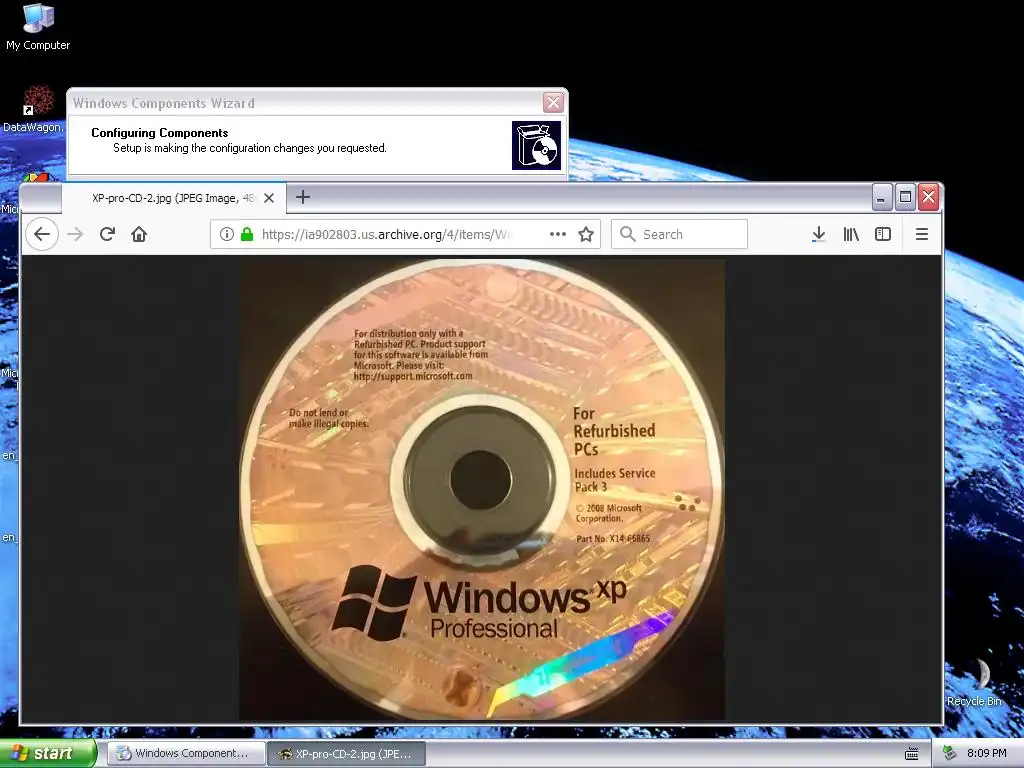This screenshot has height=768, width=1024.
Task: Switch to Windows Components taskbar button
Action: (x=186, y=753)
